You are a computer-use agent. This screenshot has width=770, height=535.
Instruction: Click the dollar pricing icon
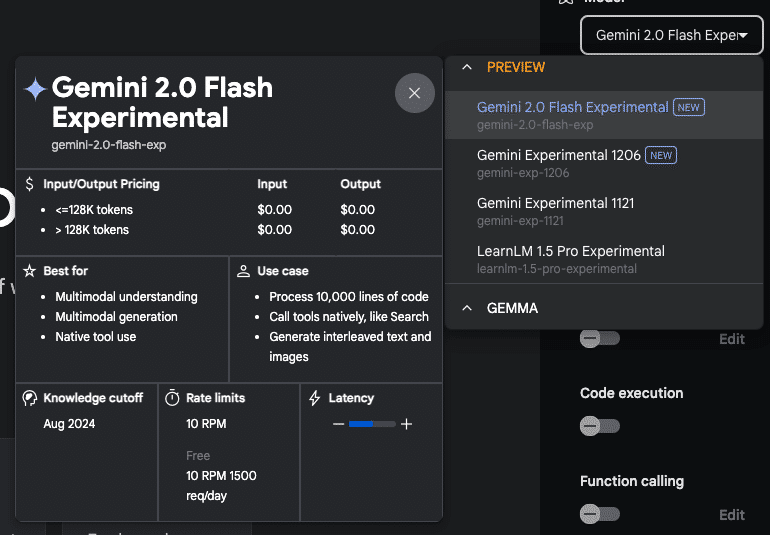pos(30,184)
